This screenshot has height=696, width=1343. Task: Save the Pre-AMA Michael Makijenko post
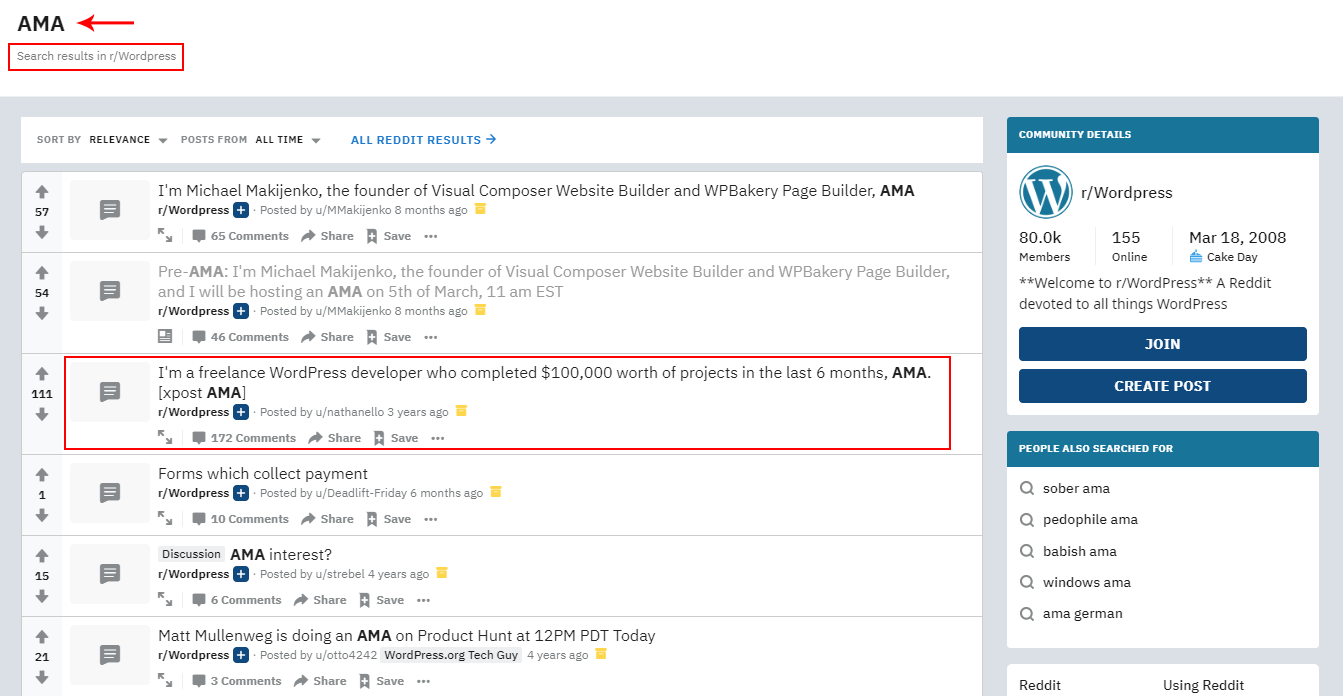click(x=388, y=337)
